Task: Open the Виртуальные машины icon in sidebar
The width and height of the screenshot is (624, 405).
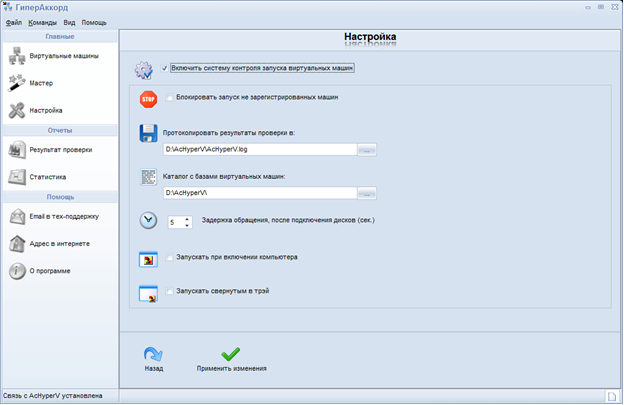Action: tap(17, 56)
